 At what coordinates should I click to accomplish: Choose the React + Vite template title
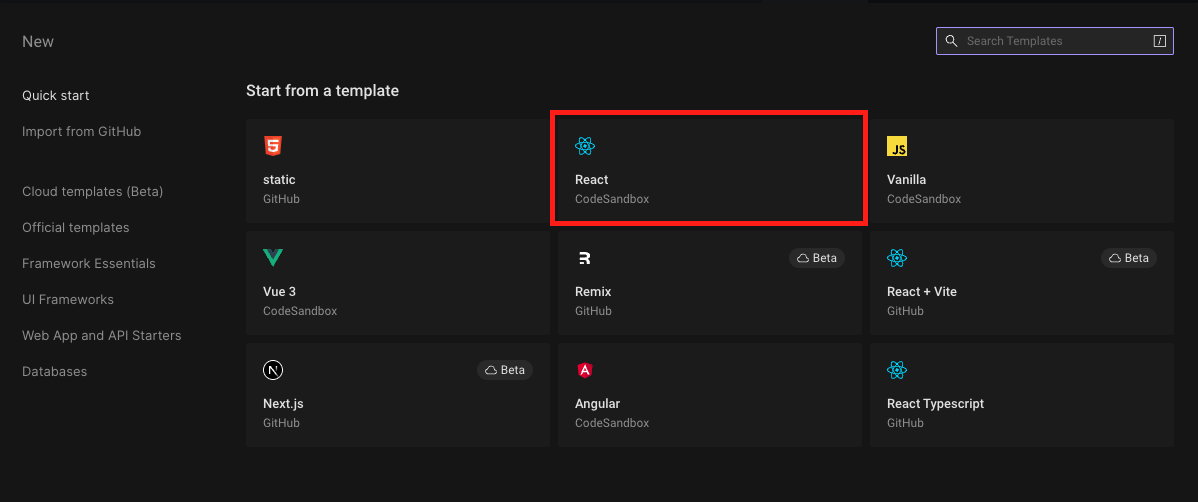(922, 292)
